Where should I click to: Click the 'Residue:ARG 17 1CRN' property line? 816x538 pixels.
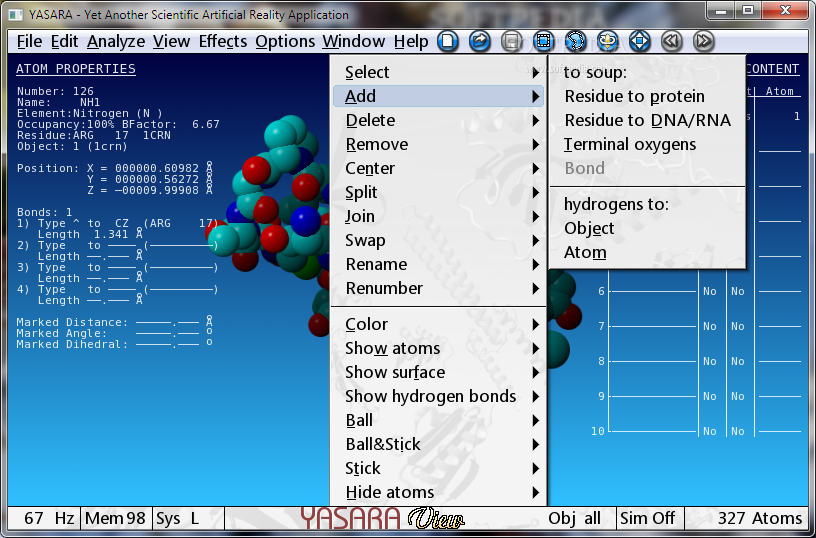tap(94, 135)
